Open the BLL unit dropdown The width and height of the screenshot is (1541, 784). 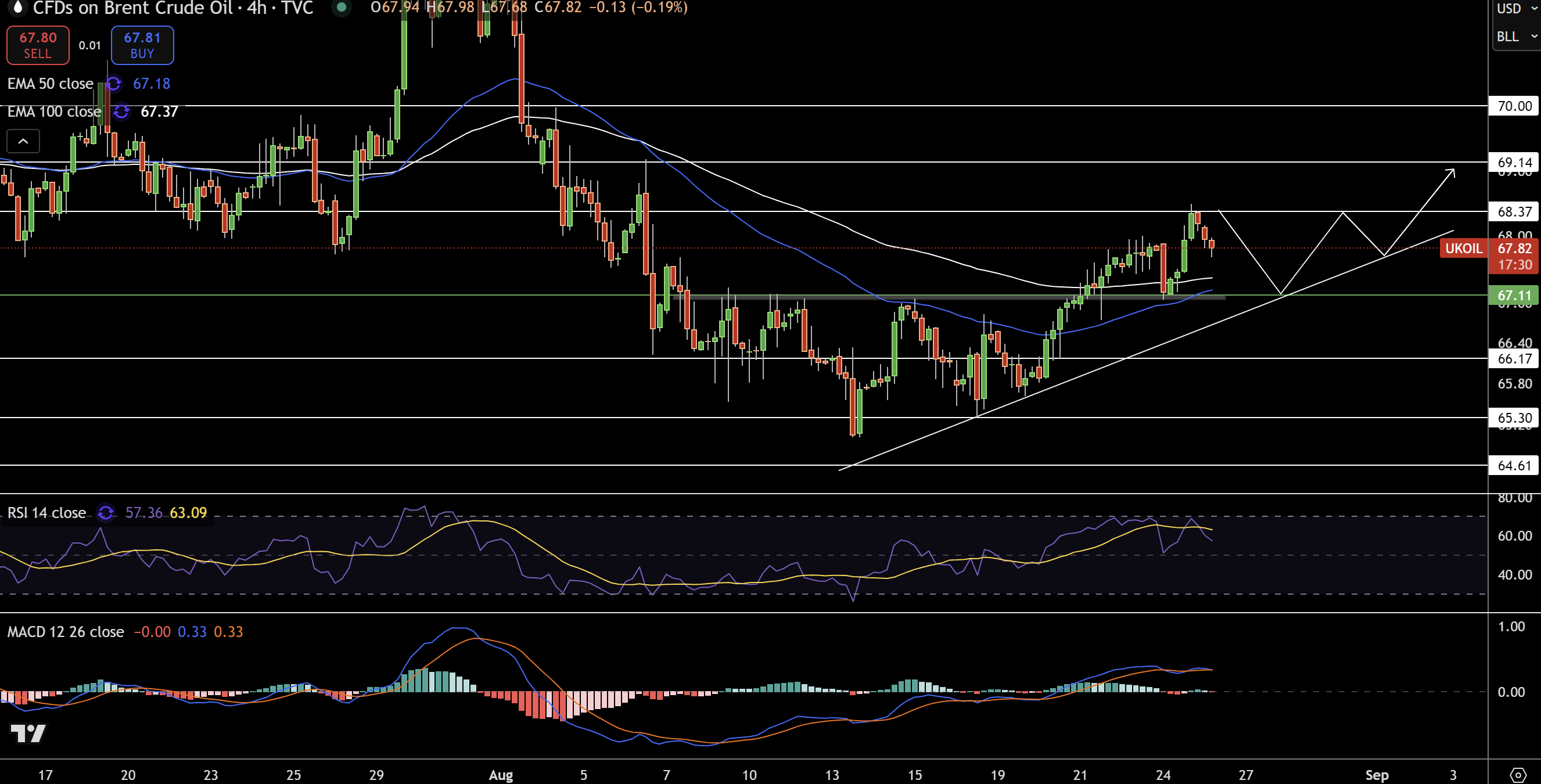click(1517, 37)
